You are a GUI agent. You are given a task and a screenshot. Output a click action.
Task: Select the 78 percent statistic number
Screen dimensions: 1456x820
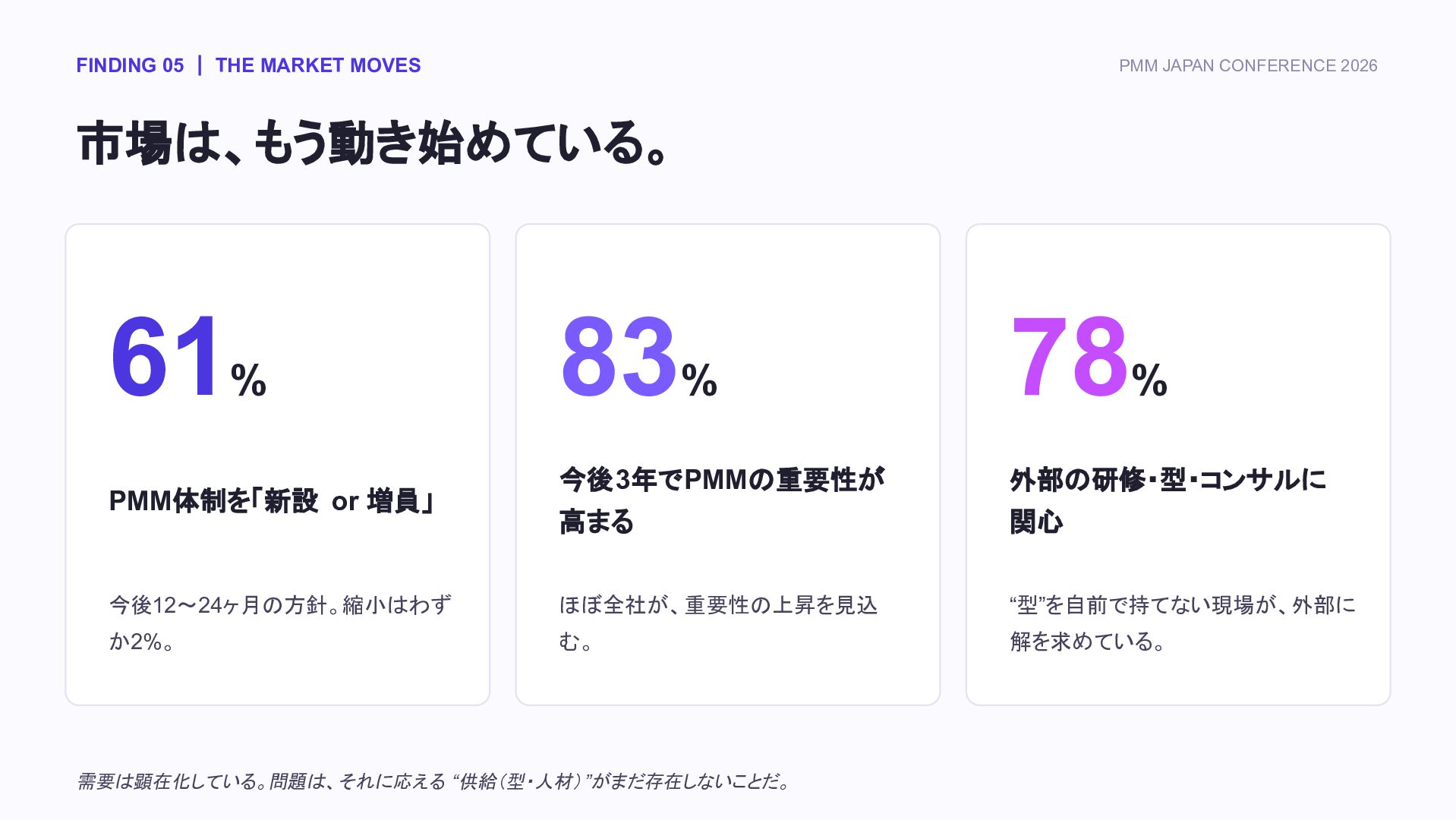[1068, 357]
